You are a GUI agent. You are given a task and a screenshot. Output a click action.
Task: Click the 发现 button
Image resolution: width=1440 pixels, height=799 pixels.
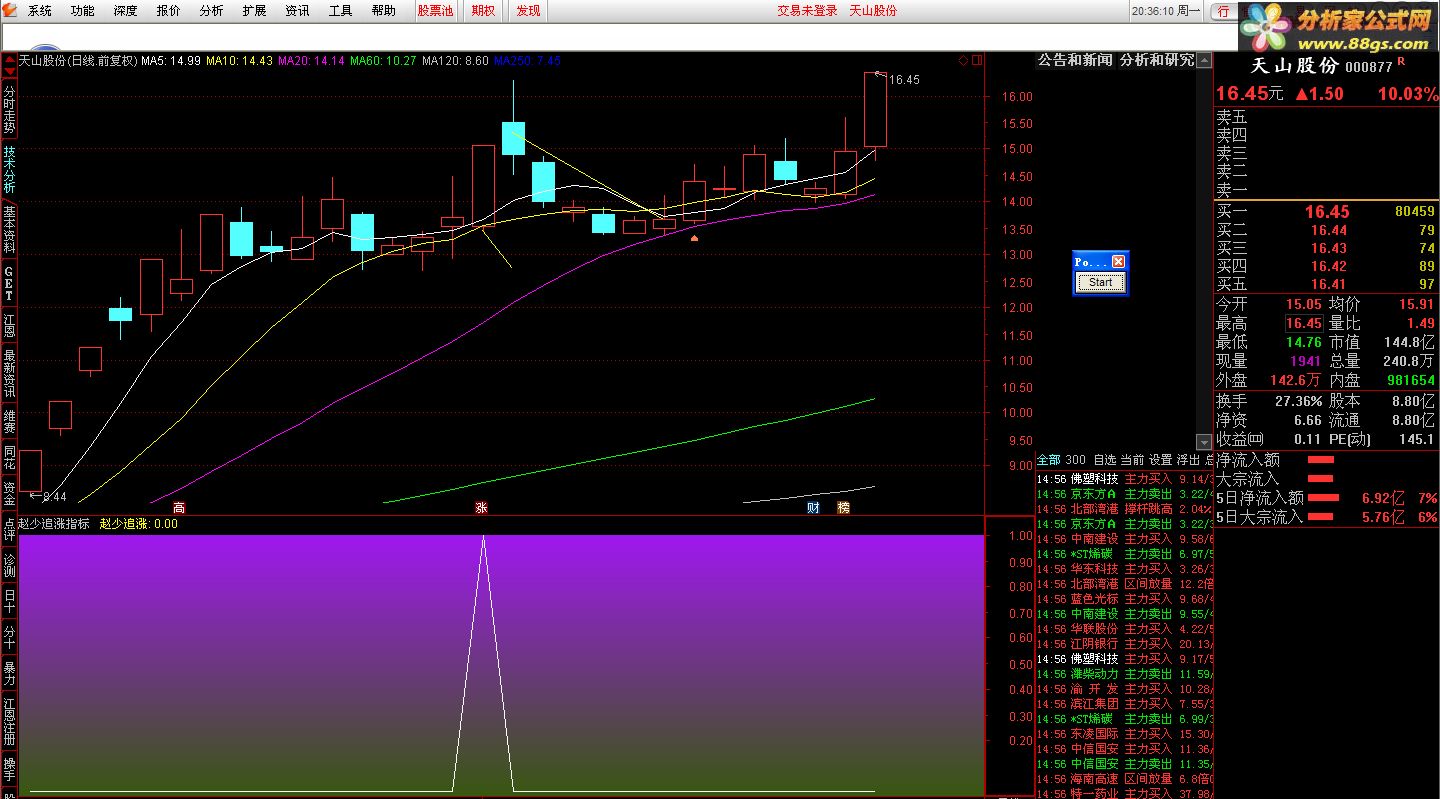pos(528,11)
